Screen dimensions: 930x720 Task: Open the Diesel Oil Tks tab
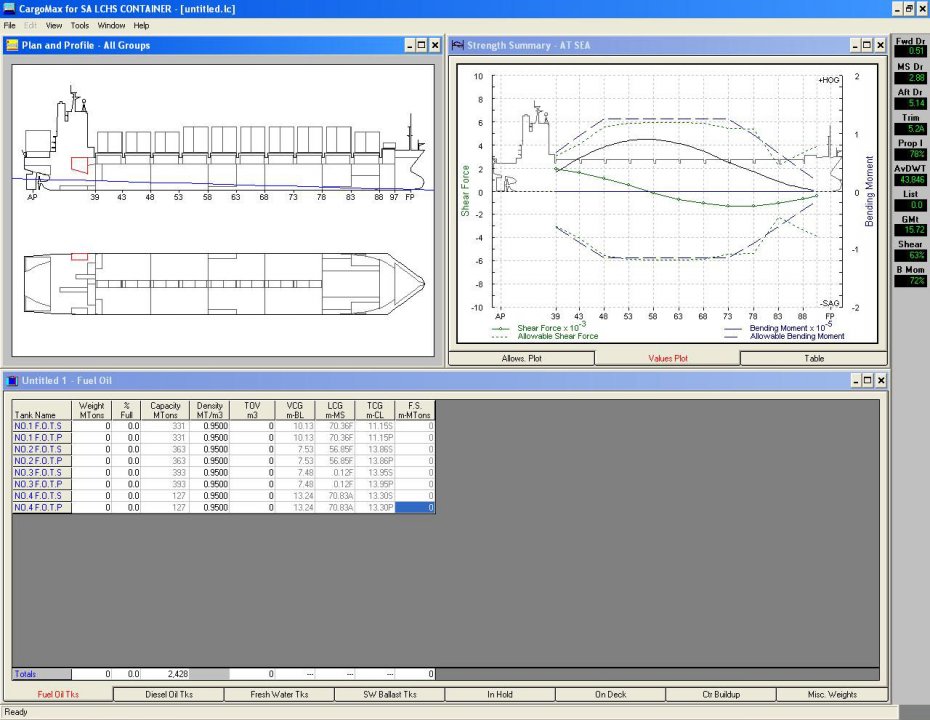[x=169, y=694]
